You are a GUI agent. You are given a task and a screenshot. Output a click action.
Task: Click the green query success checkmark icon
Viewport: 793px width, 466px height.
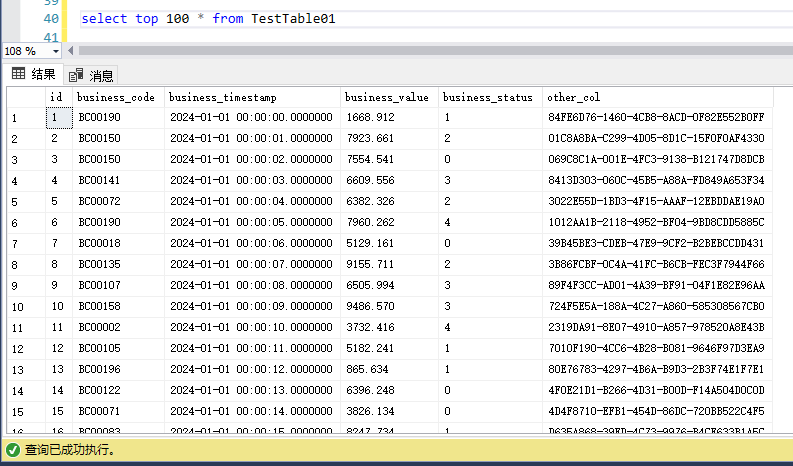coord(12,450)
